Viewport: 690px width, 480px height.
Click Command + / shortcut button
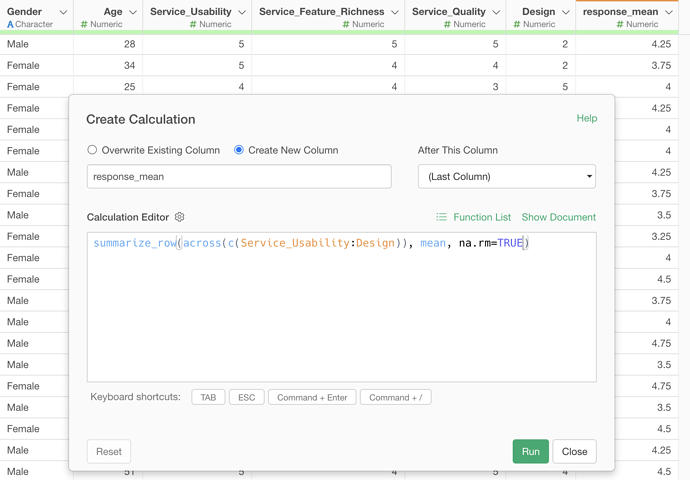pos(396,397)
